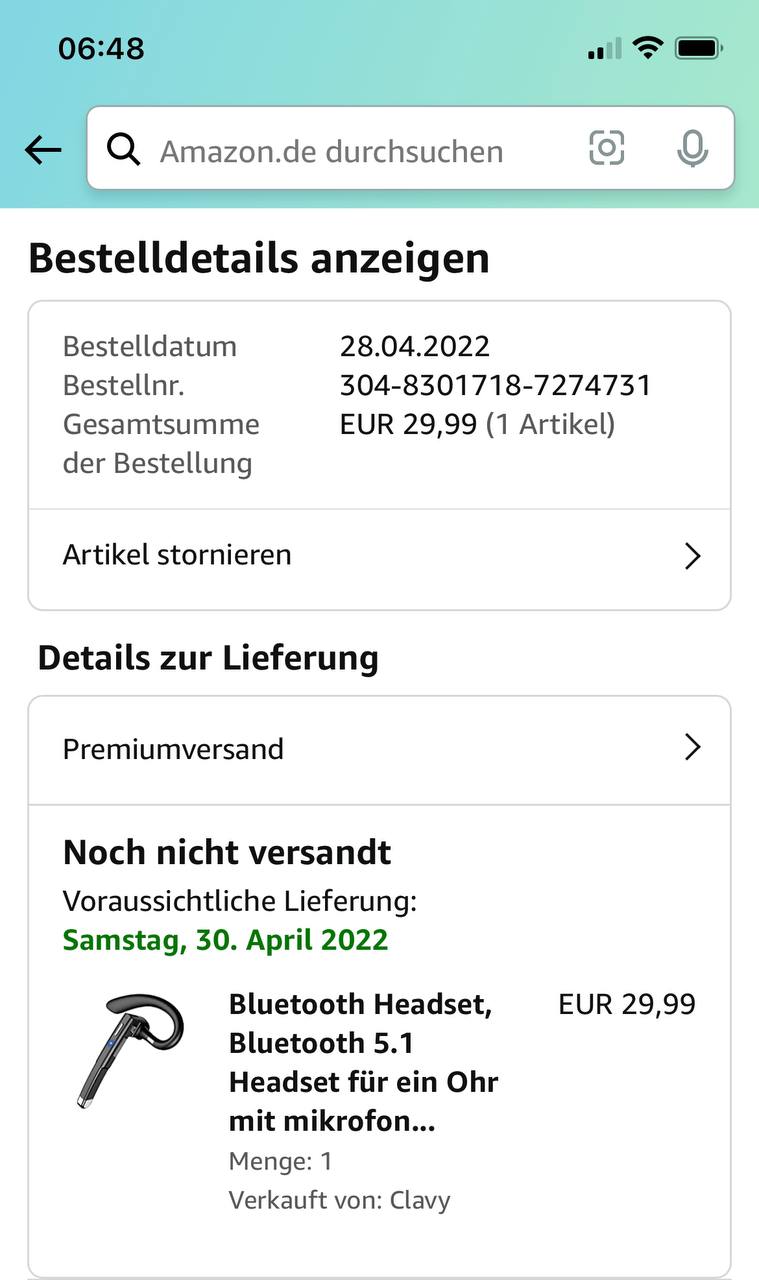Tap the microphone voice search icon

point(692,149)
